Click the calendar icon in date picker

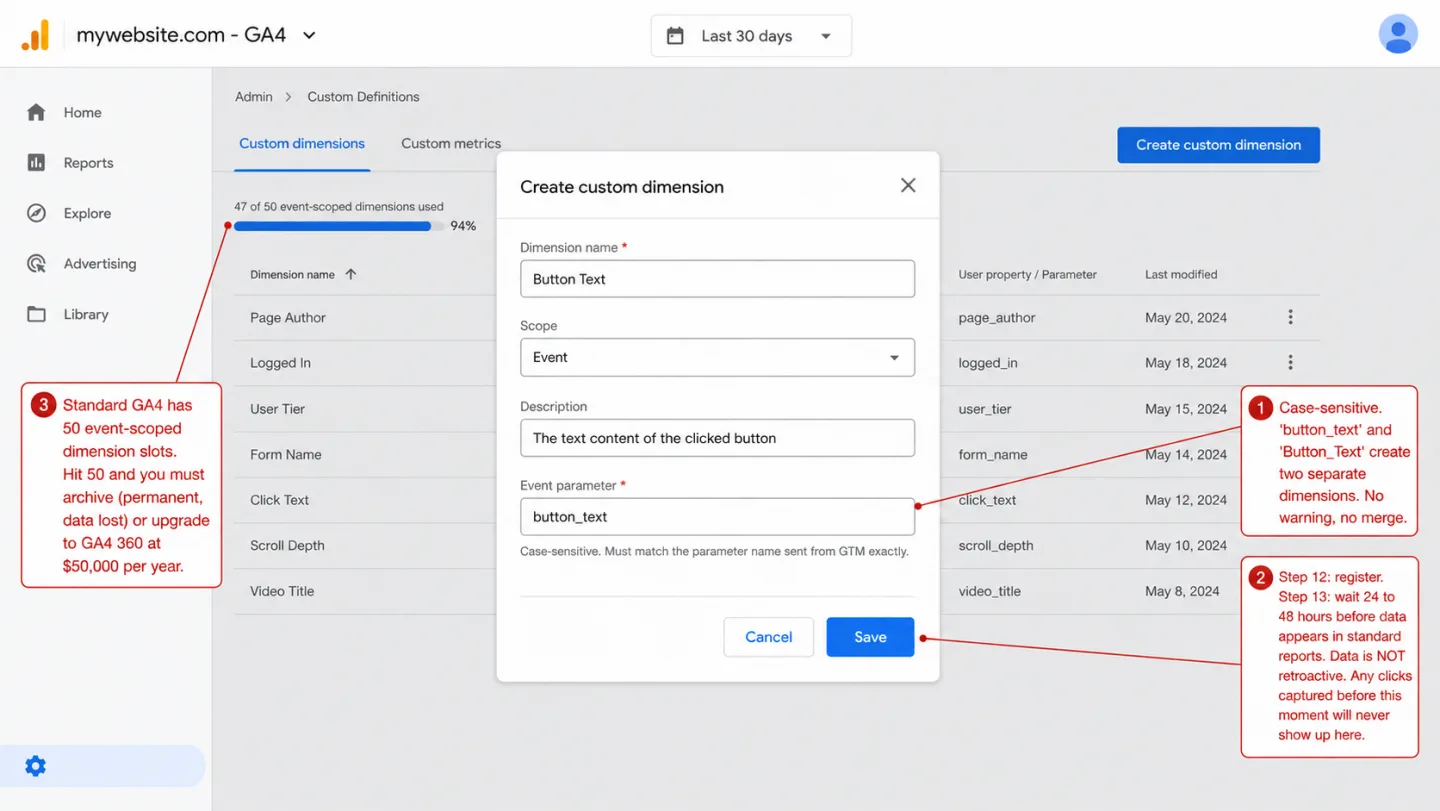(x=675, y=36)
